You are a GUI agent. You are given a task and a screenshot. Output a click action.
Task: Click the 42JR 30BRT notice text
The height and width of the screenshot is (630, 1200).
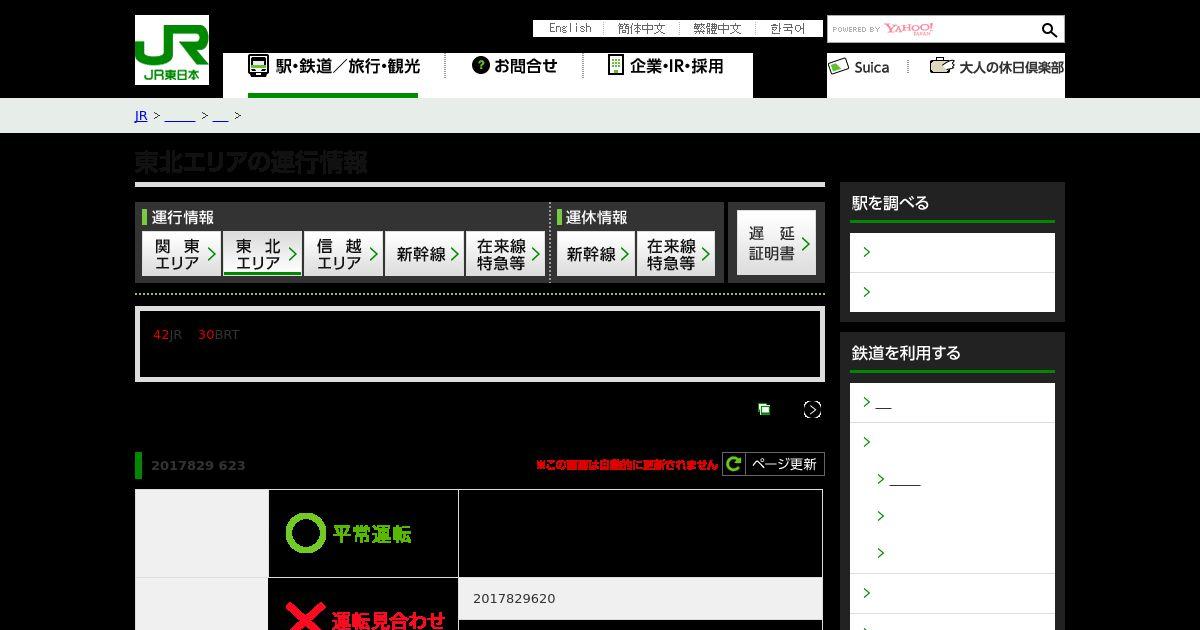pos(196,335)
